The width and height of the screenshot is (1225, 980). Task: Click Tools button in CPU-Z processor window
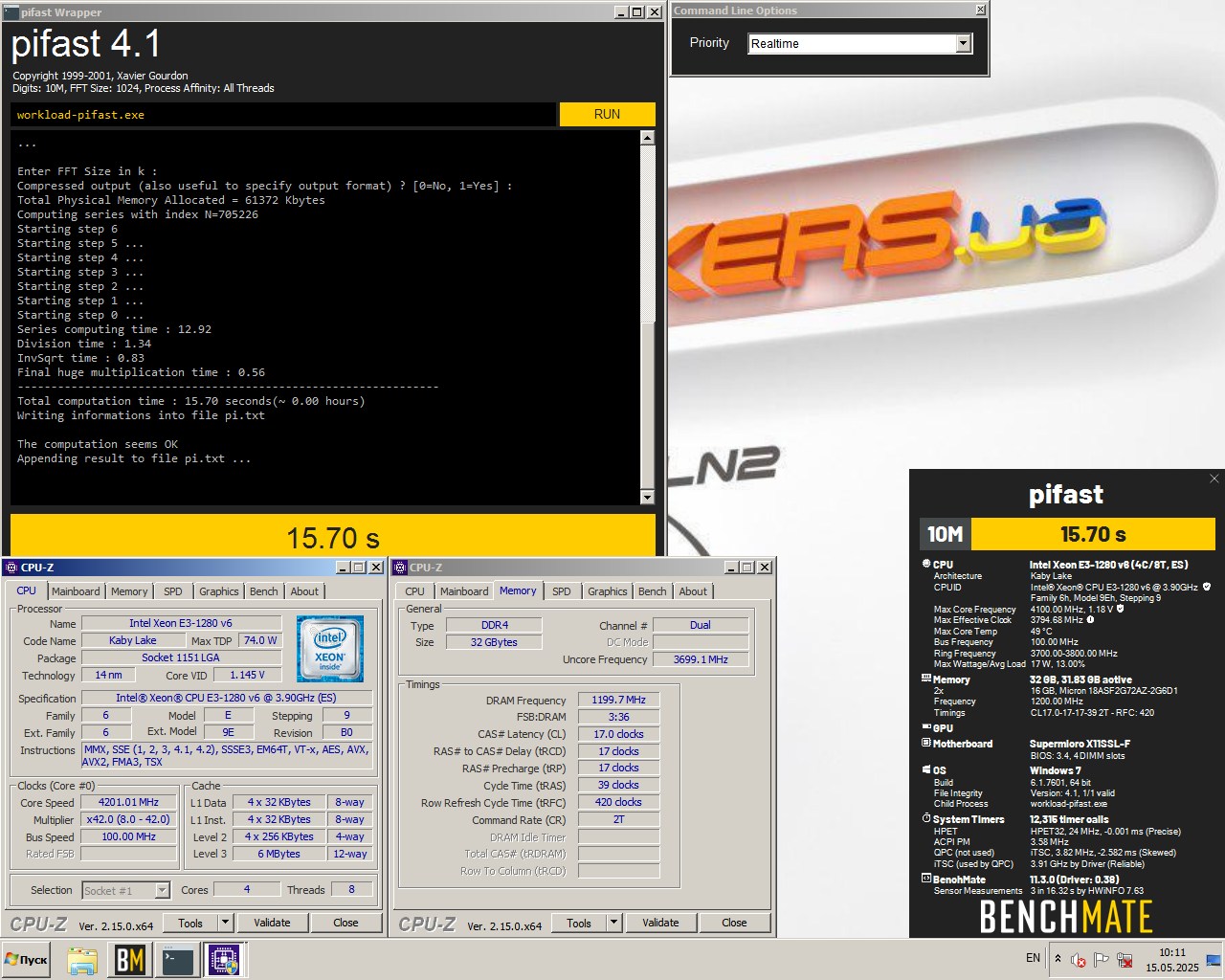click(x=190, y=923)
